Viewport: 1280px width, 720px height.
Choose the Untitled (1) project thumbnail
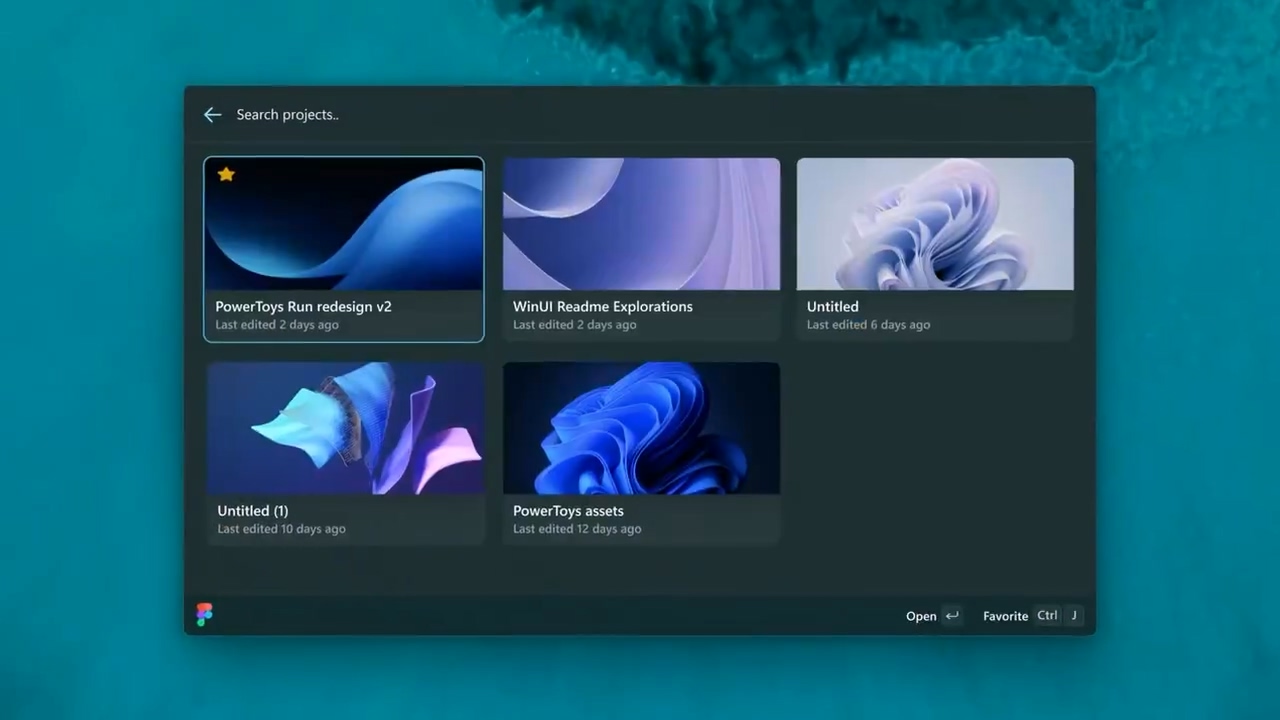pyautogui.click(x=346, y=428)
